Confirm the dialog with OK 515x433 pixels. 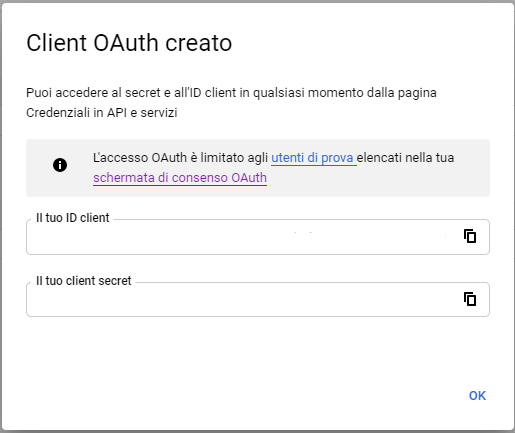477,396
